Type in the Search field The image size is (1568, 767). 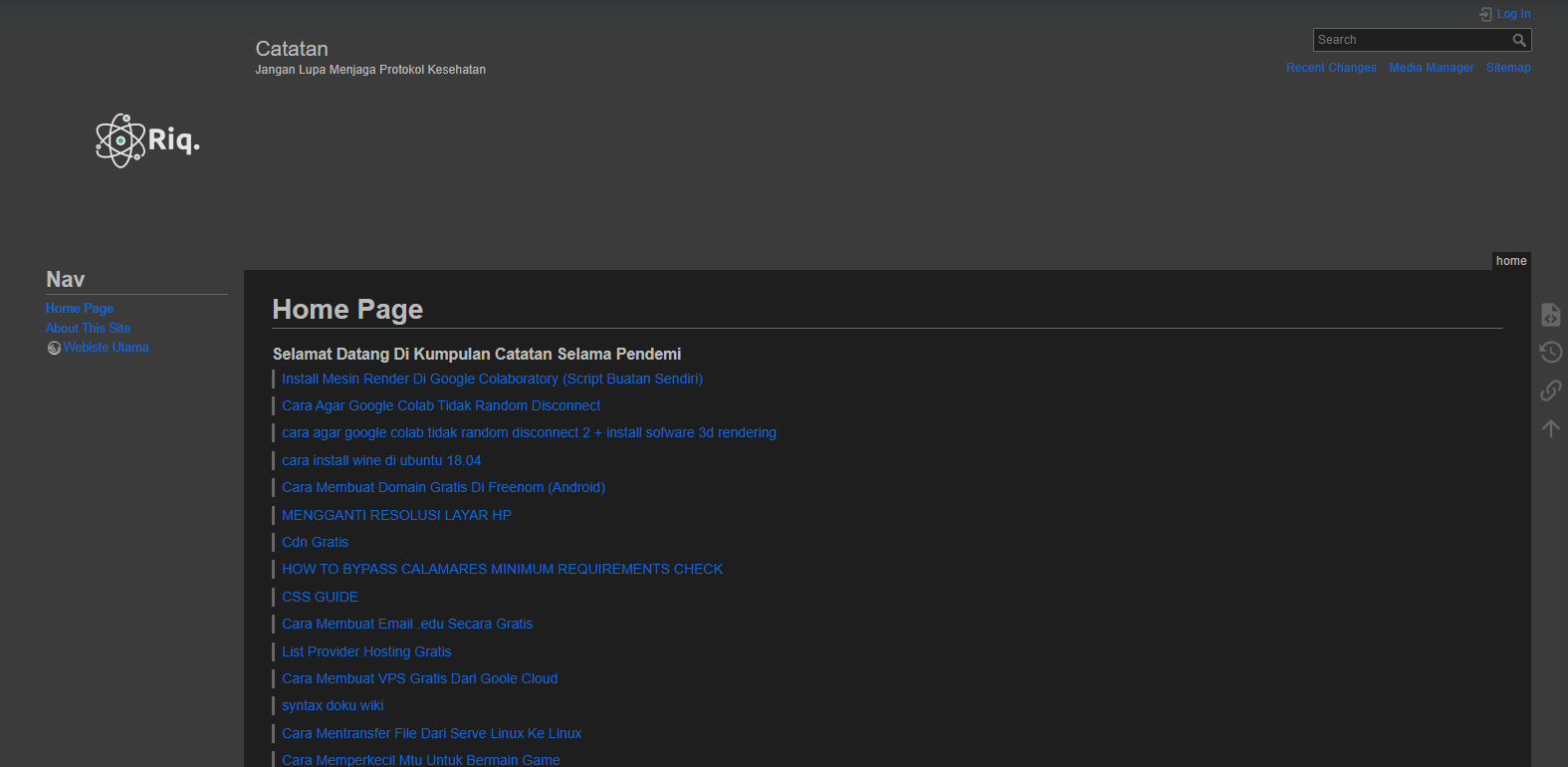click(x=1410, y=40)
